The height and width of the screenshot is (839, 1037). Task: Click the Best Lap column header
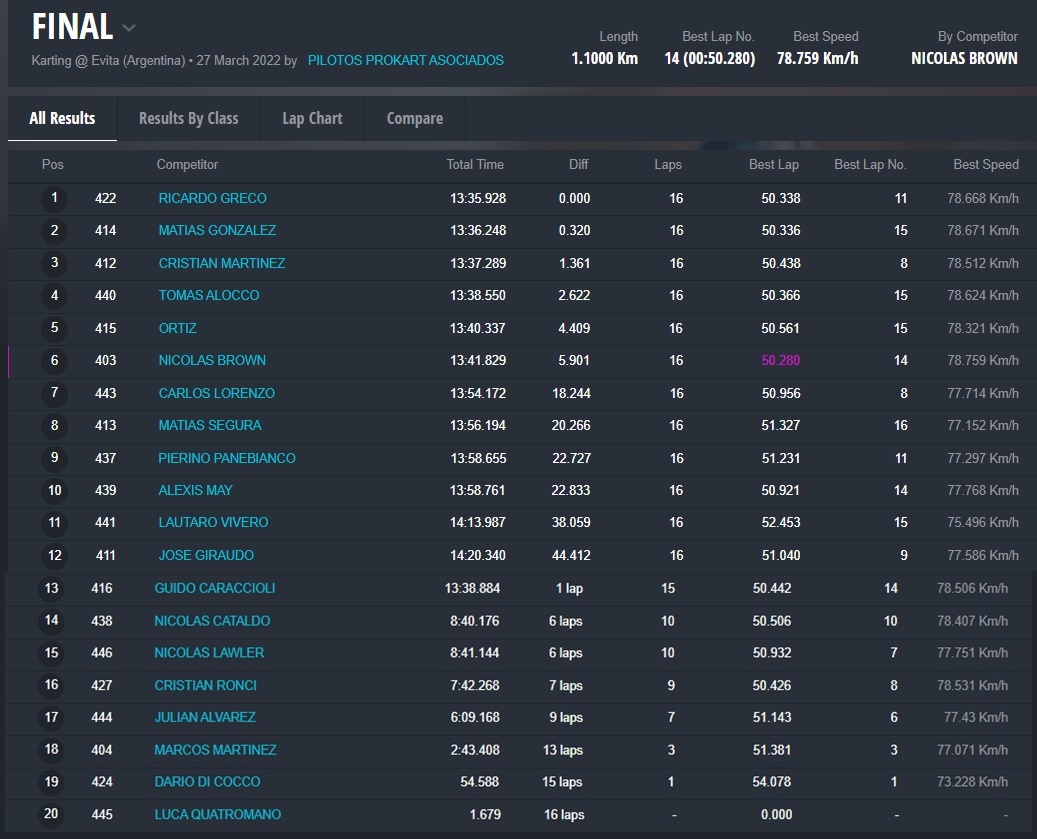click(773, 164)
